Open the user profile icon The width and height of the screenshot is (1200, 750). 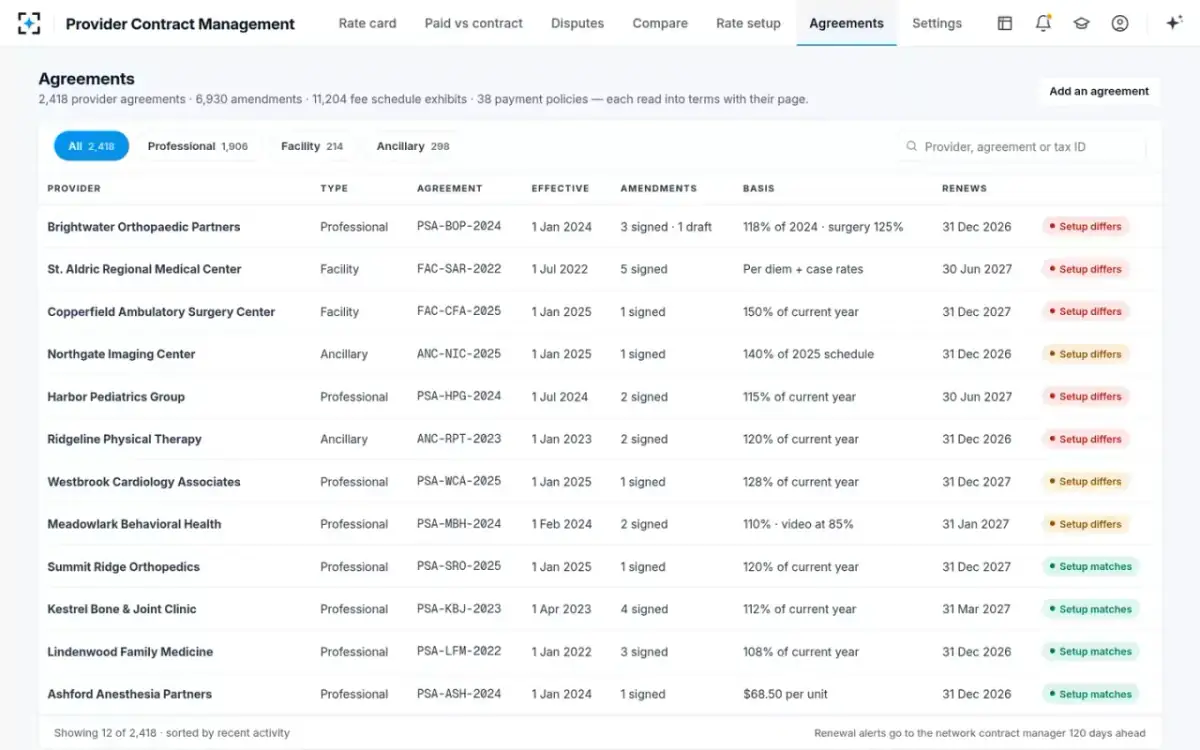click(1120, 23)
